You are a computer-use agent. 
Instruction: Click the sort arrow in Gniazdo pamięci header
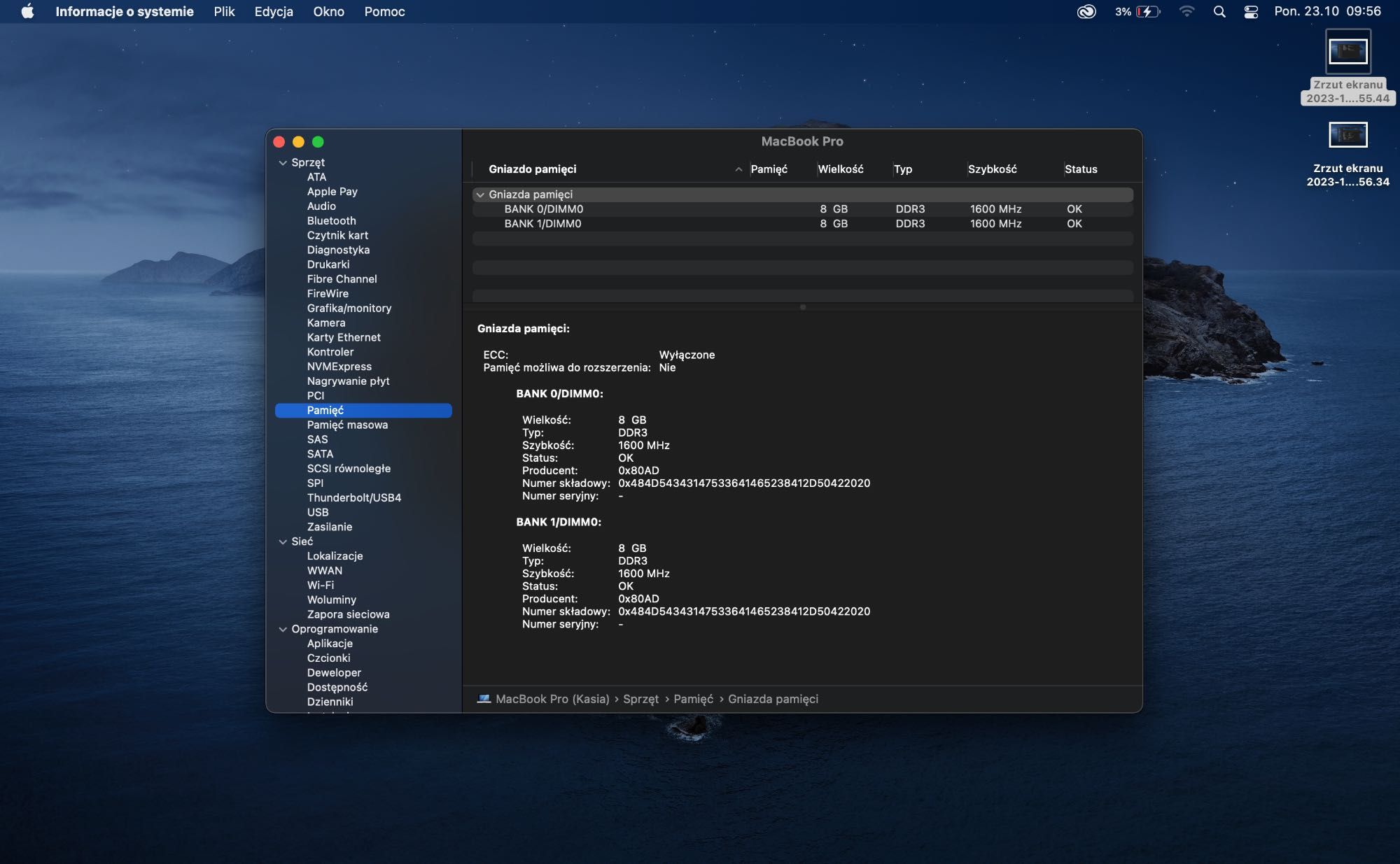pyautogui.click(x=738, y=169)
